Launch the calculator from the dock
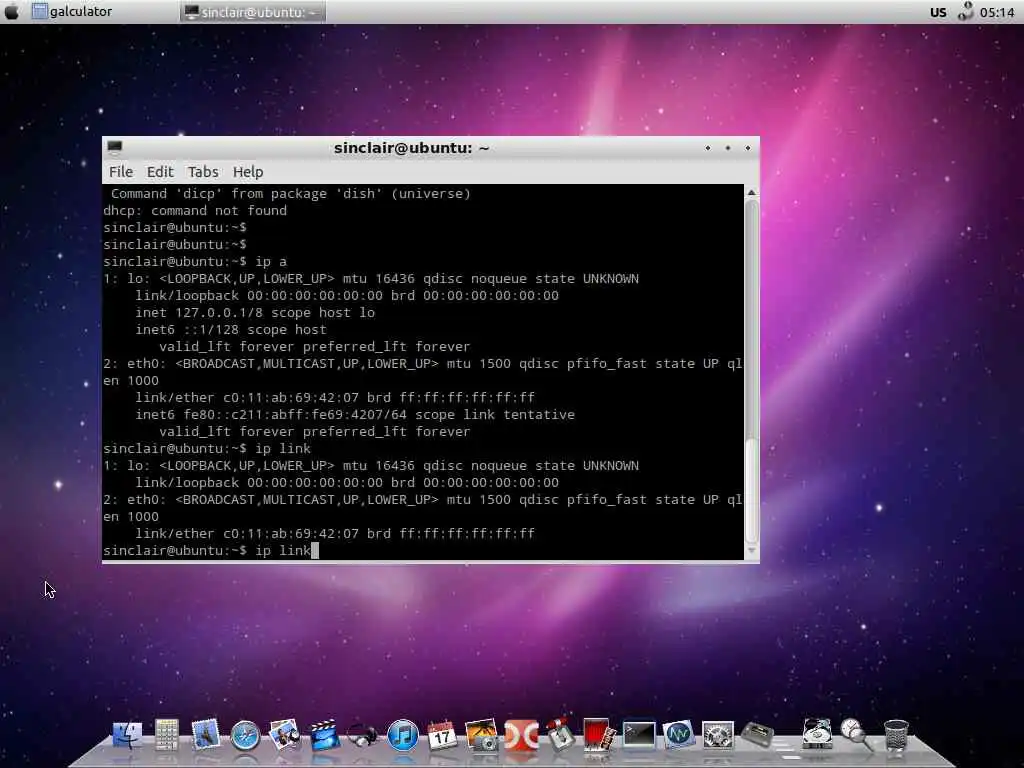The image size is (1024, 768). coord(167,735)
